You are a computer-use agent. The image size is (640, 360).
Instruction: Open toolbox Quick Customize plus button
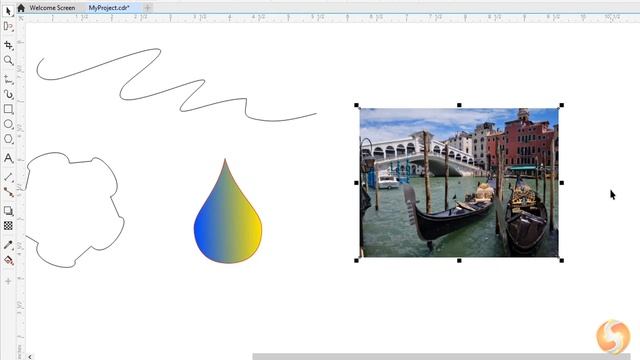8,281
